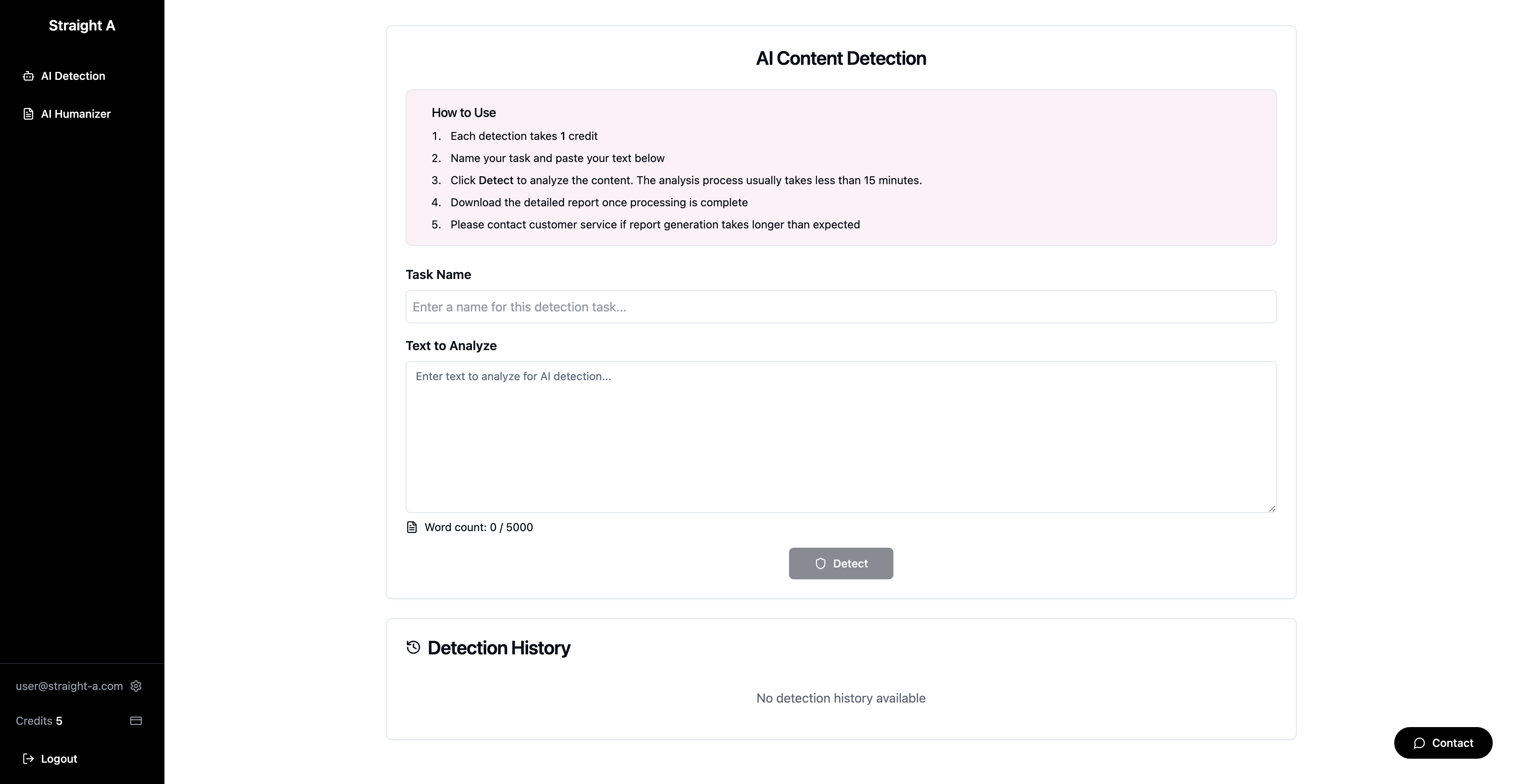Image resolution: width=1518 pixels, height=784 pixels.
Task: Click the Detection History clock icon
Action: [413, 647]
